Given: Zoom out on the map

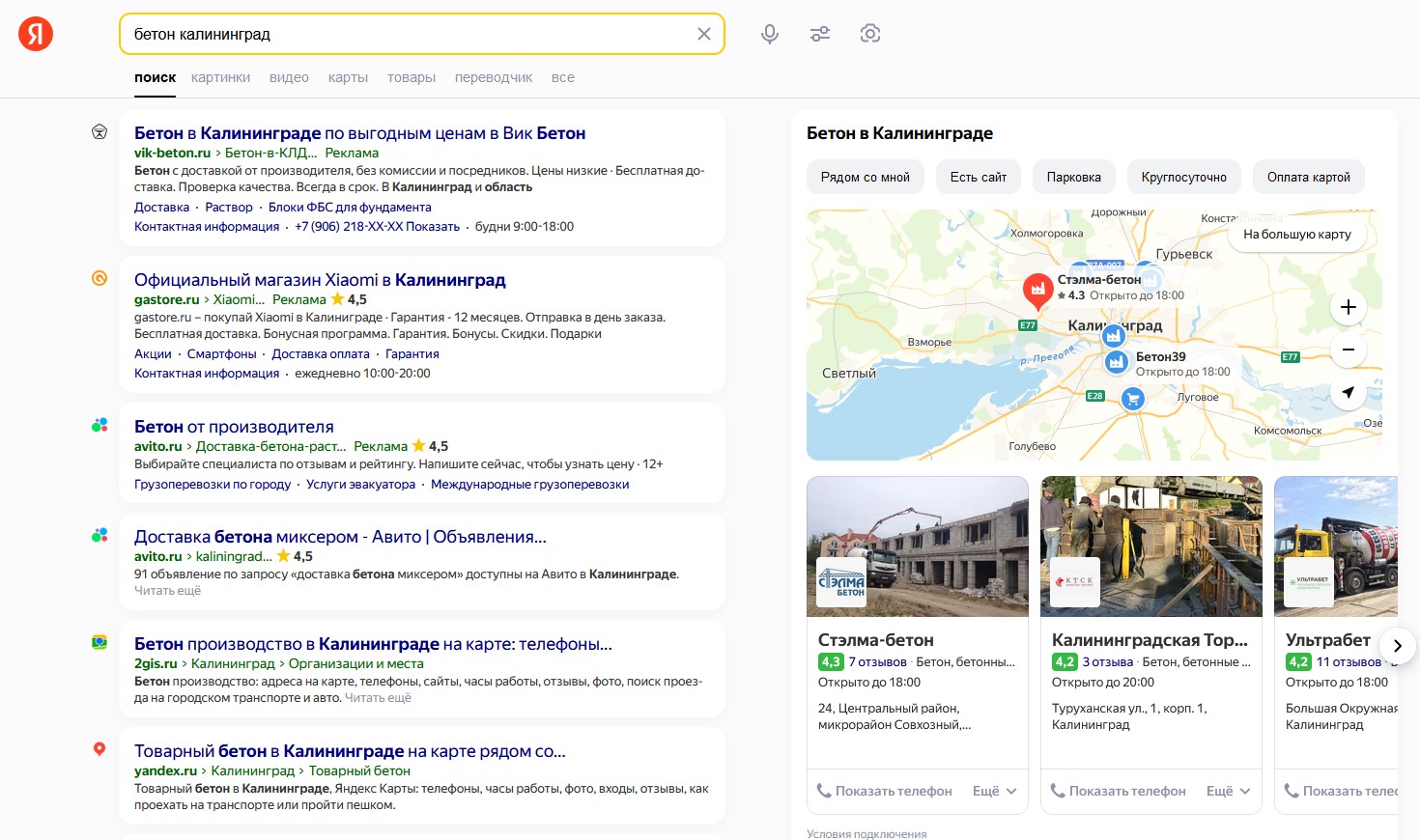Looking at the screenshot, I should [x=1349, y=350].
